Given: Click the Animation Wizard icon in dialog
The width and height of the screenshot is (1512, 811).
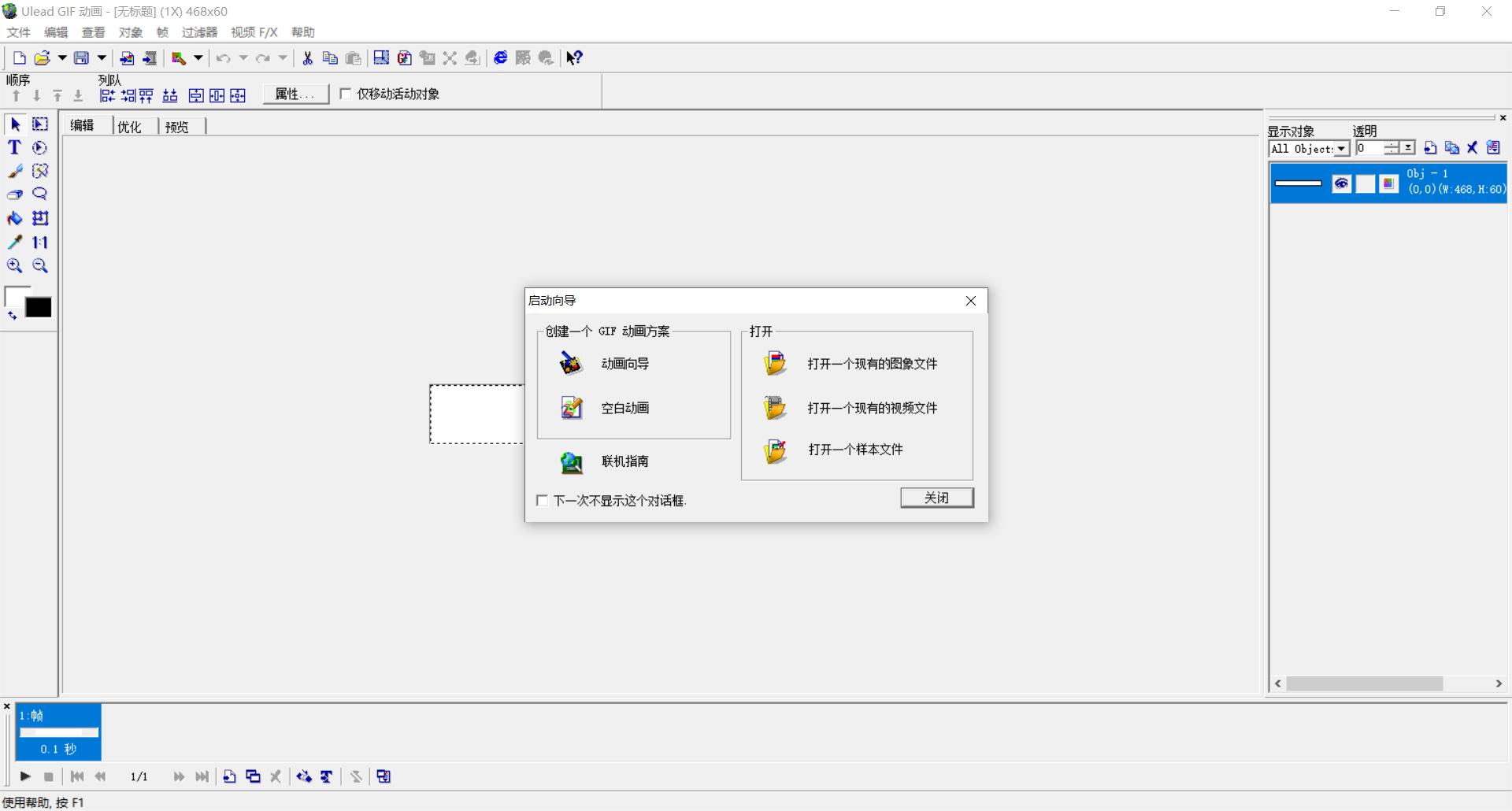Looking at the screenshot, I should click(571, 364).
